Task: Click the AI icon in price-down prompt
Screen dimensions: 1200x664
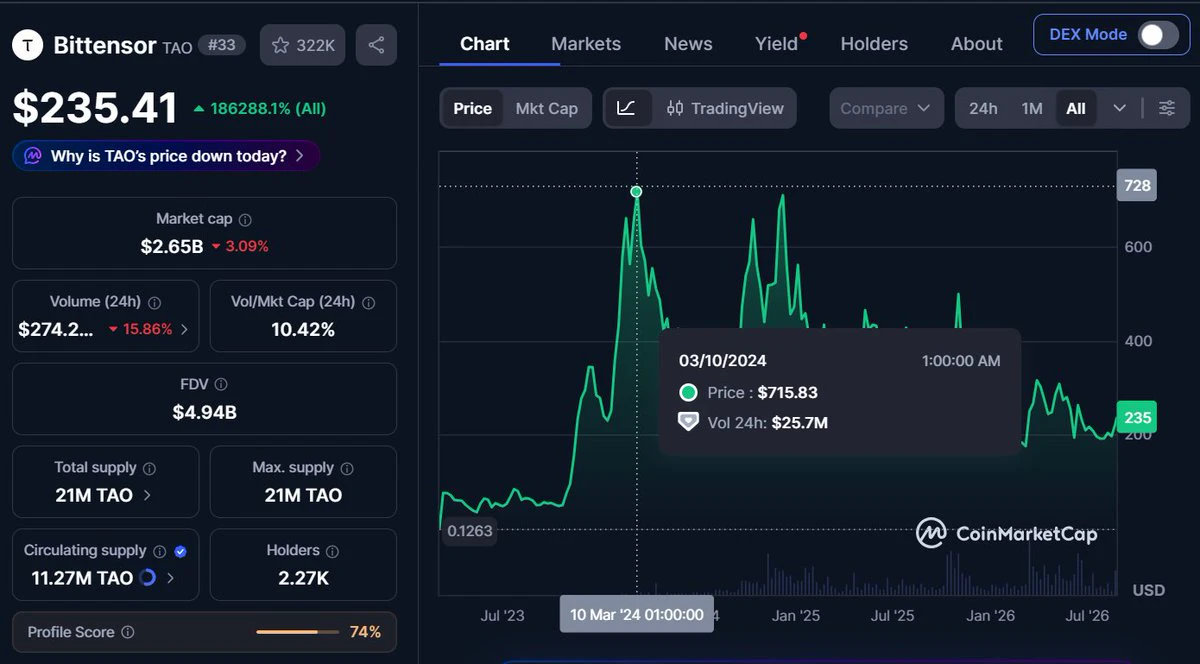Action: coord(33,156)
